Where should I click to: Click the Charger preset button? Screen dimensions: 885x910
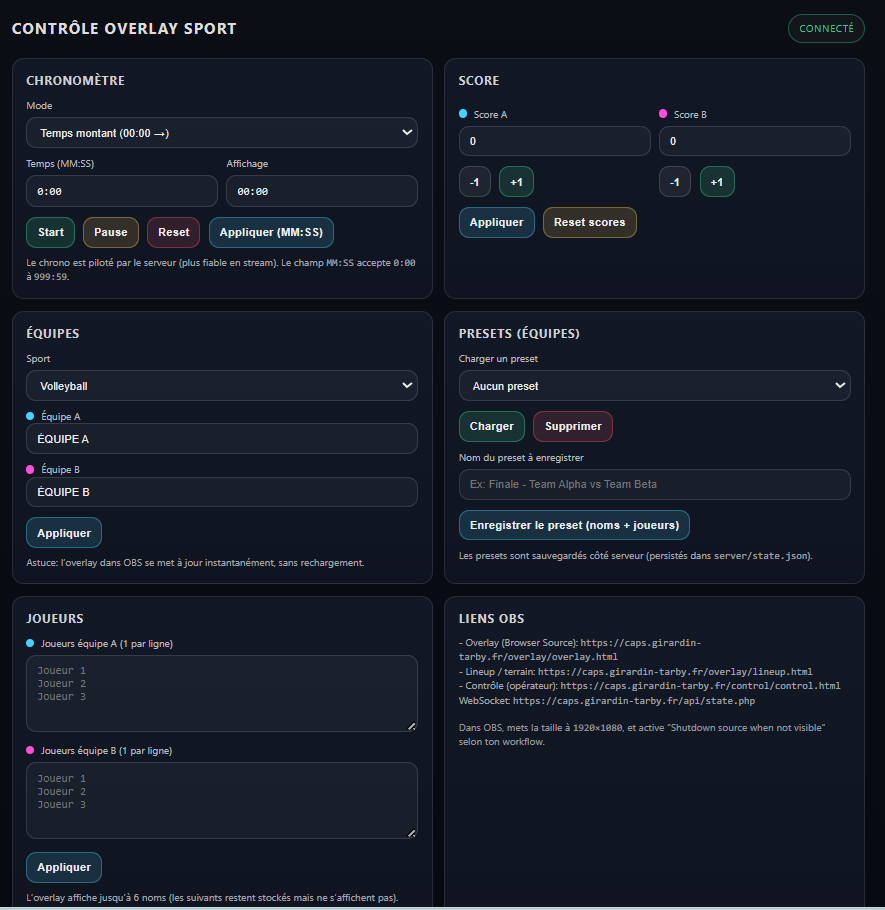pyautogui.click(x=492, y=427)
